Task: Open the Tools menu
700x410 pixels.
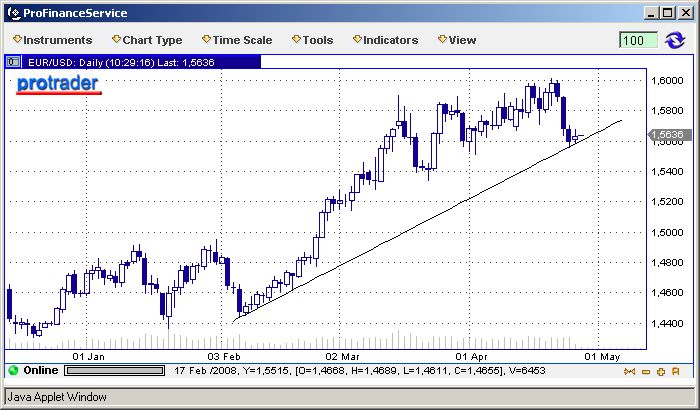Action: [312, 40]
